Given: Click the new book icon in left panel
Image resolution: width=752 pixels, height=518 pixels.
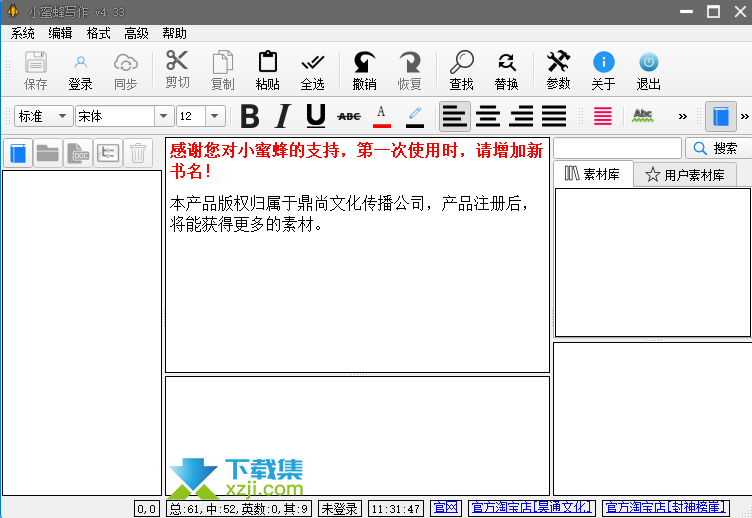Looking at the screenshot, I should 18,153.
